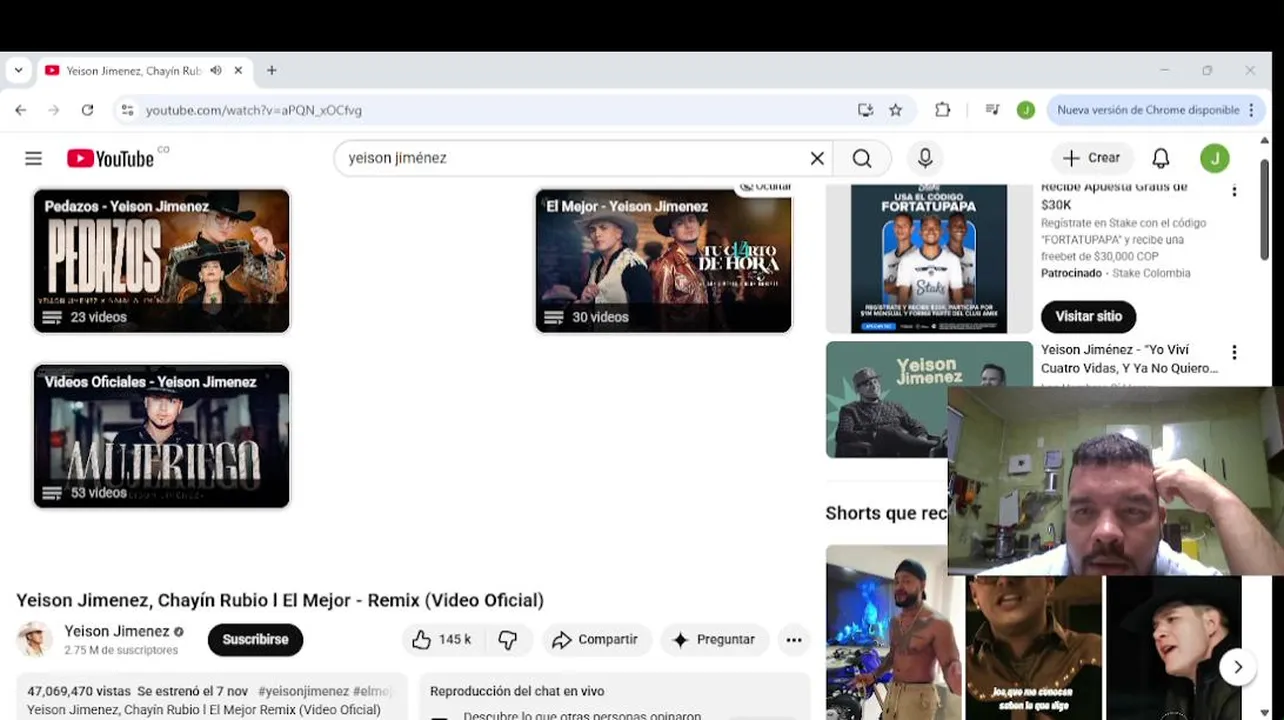Click the video title El Mejor - Remix
Image resolution: width=1284 pixels, height=720 pixels.
tap(280, 600)
